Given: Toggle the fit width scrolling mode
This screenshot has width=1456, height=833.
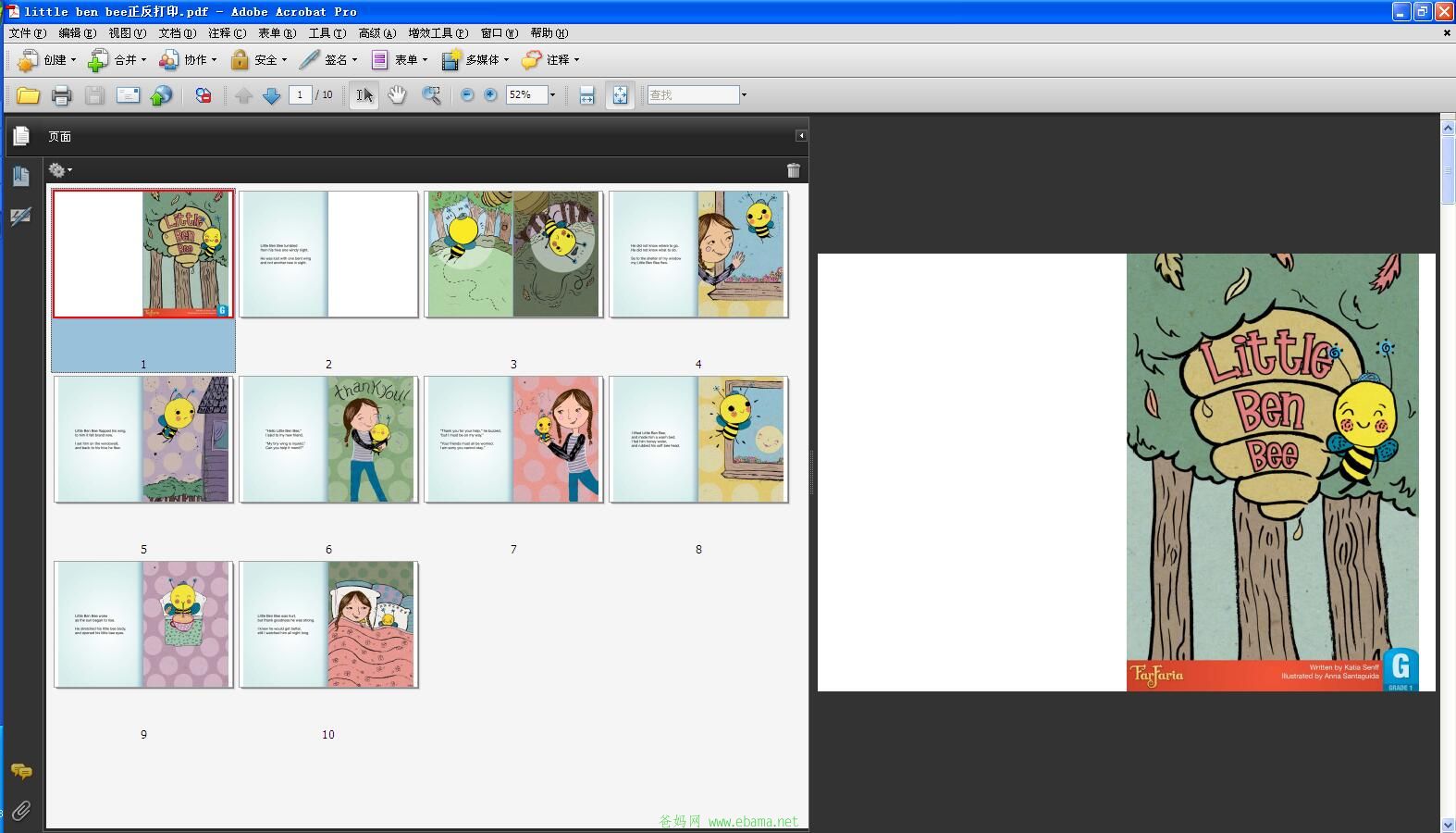Looking at the screenshot, I should pos(586,95).
